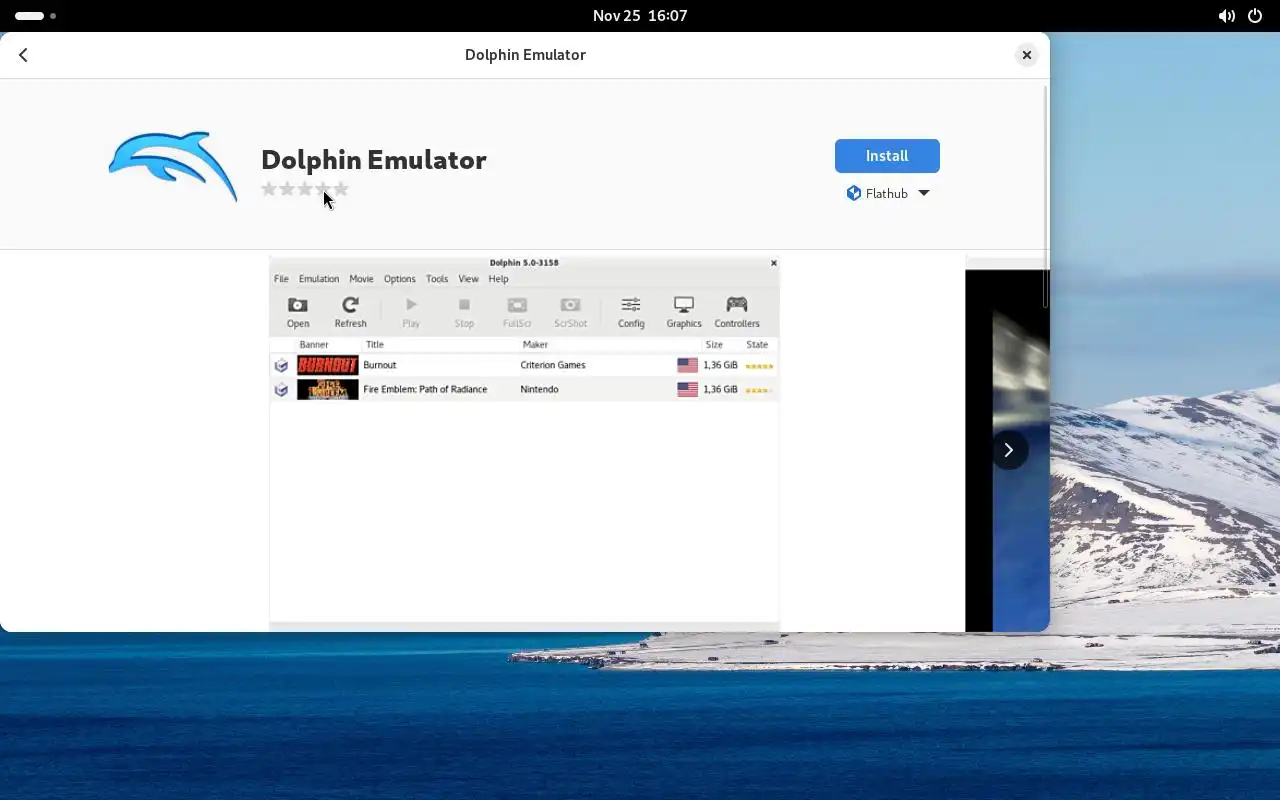This screenshot has width=1280, height=800.
Task: Click the GameCube icon beside Fire Emblem
Action: coord(281,389)
